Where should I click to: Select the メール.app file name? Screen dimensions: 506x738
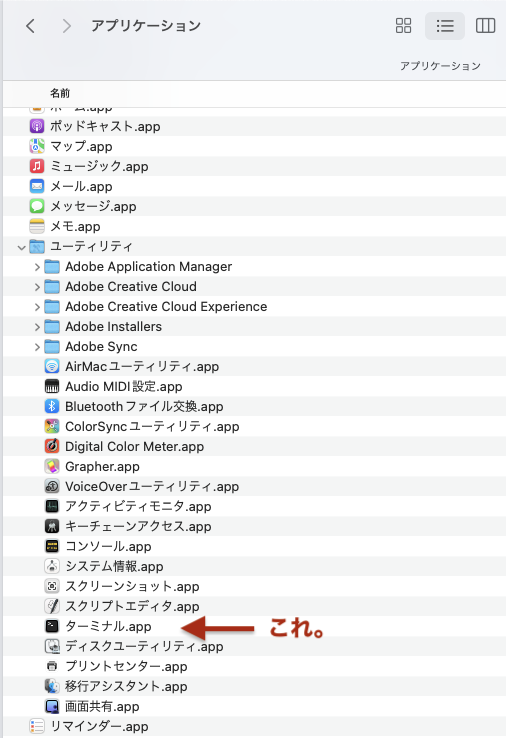click(81, 186)
